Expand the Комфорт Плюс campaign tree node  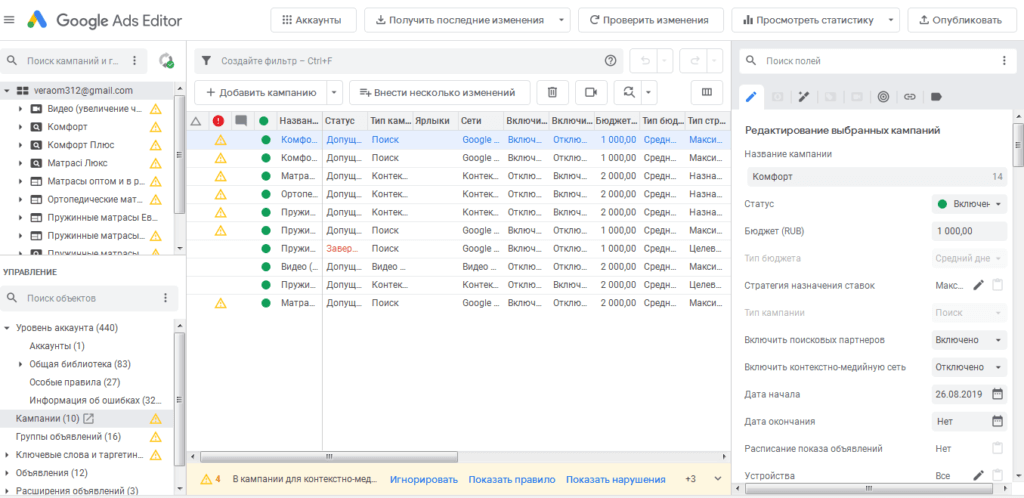coord(21,145)
